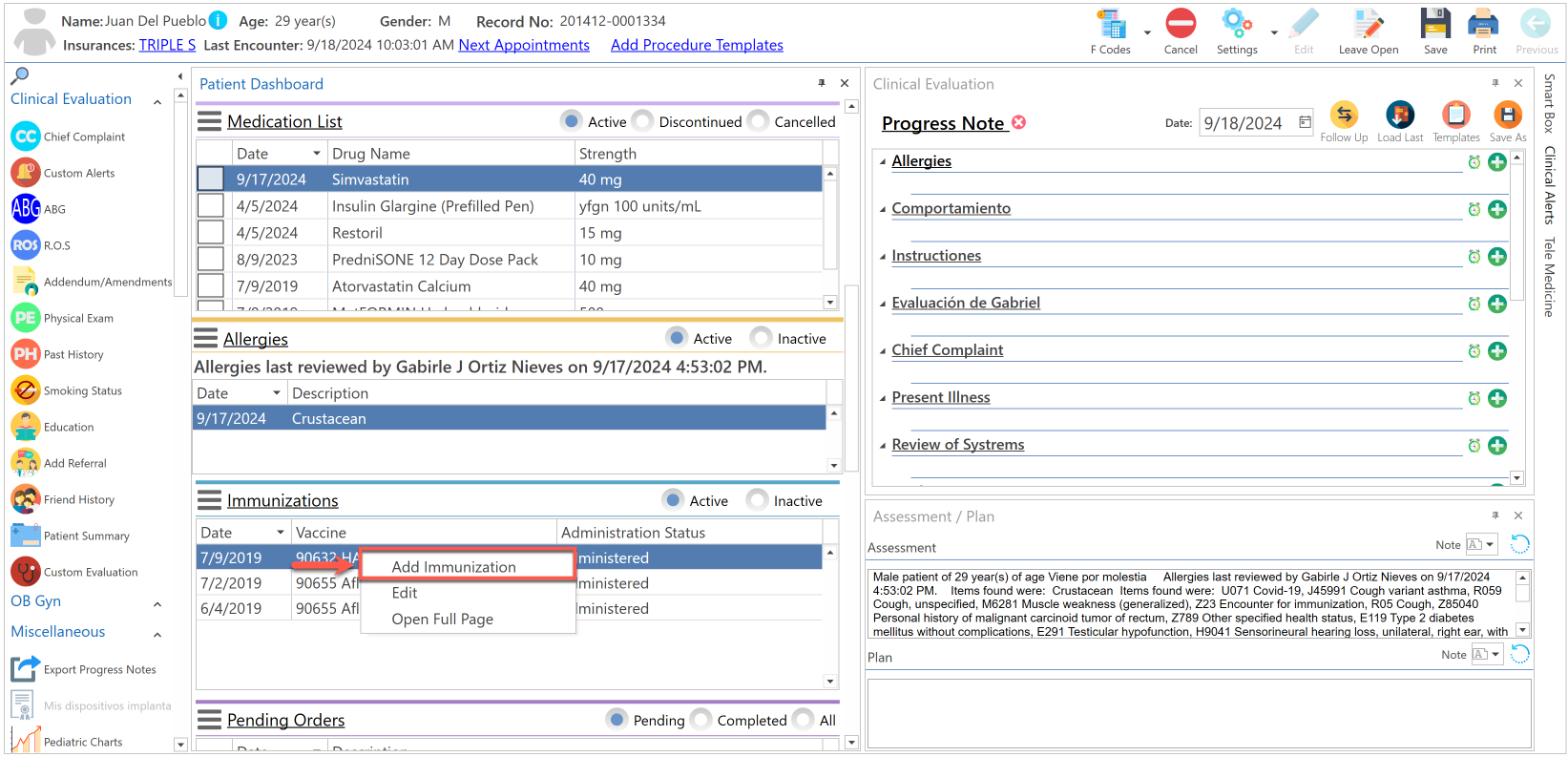
Task: Open Next Appointments link
Action: (524, 45)
